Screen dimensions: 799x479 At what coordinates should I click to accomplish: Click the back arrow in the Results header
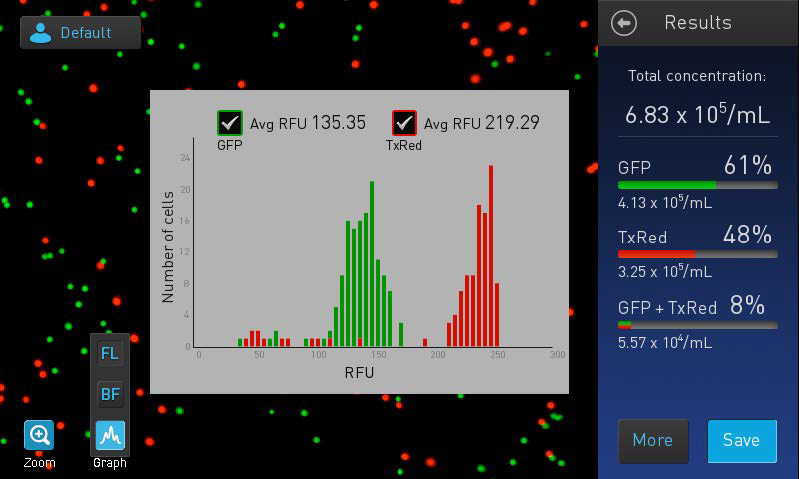tap(624, 23)
